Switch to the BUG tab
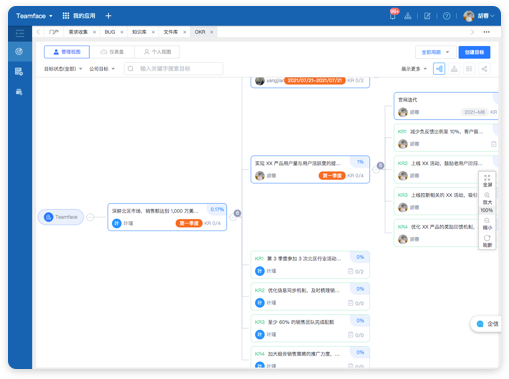Viewport: 509px width, 379px height. pos(110,32)
